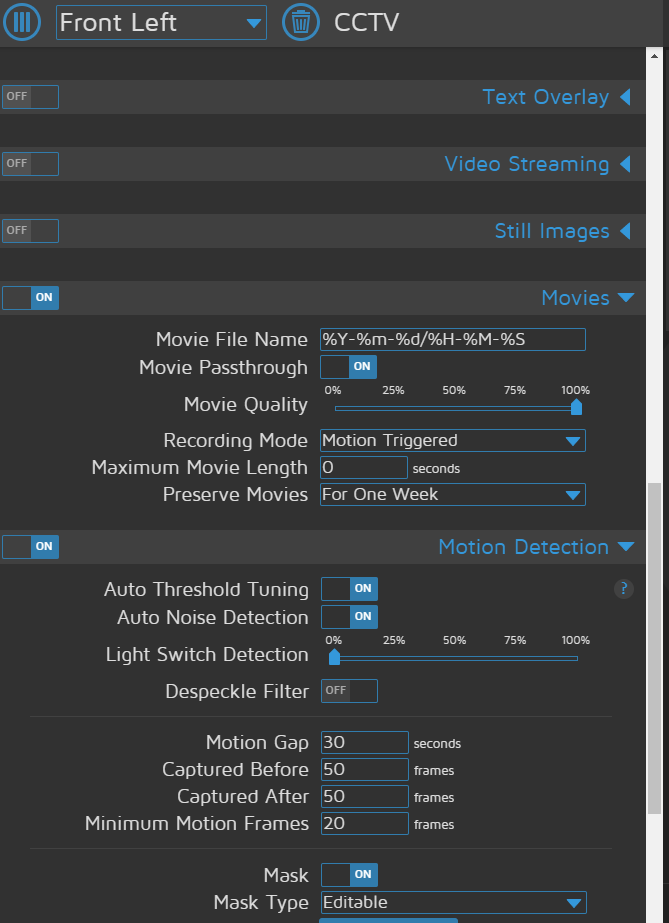Click the question mark help icon

(x=623, y=589)
